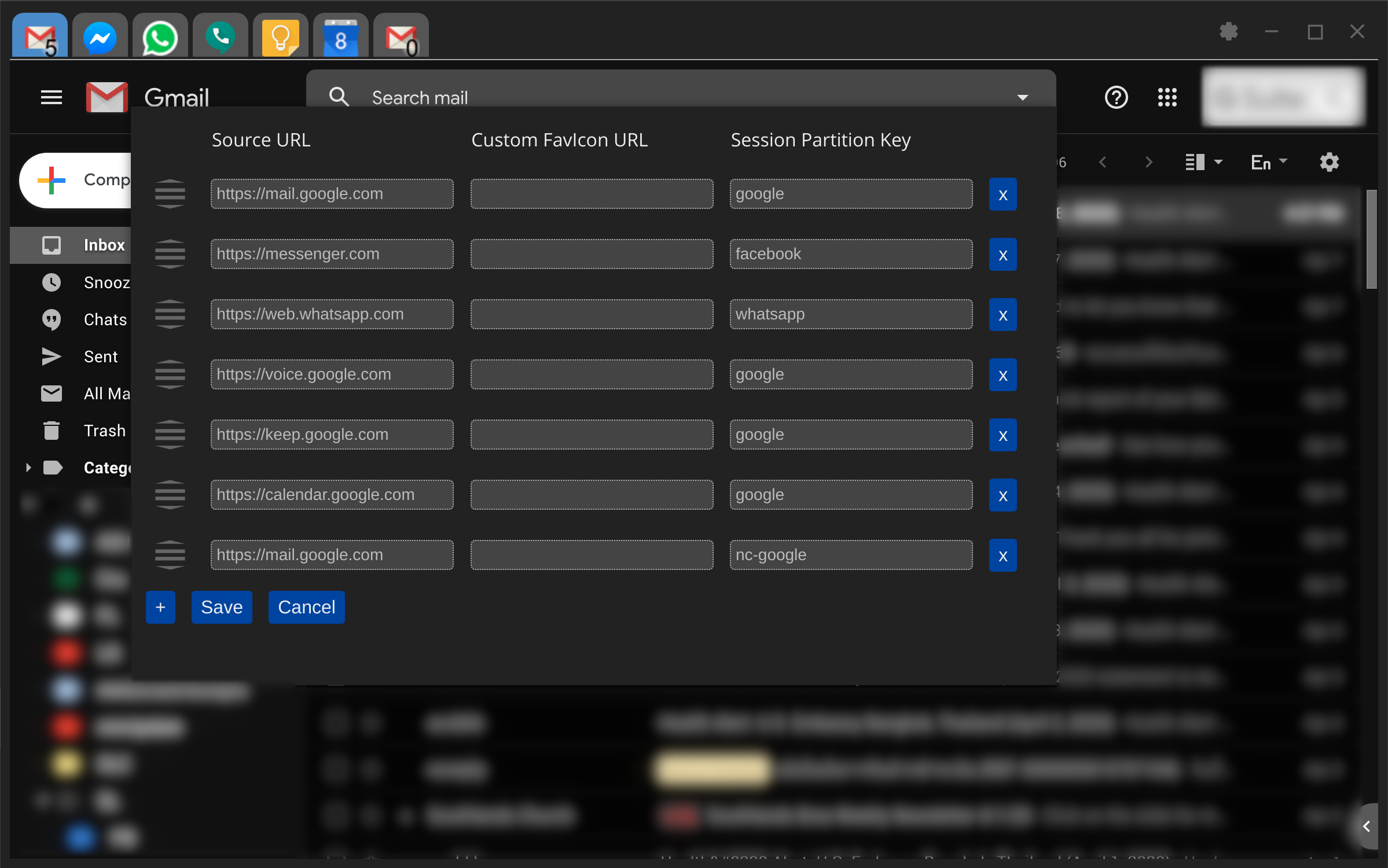1388x868 pixels.
Task: Open the Google Voice phone tab
Action: 221,36
